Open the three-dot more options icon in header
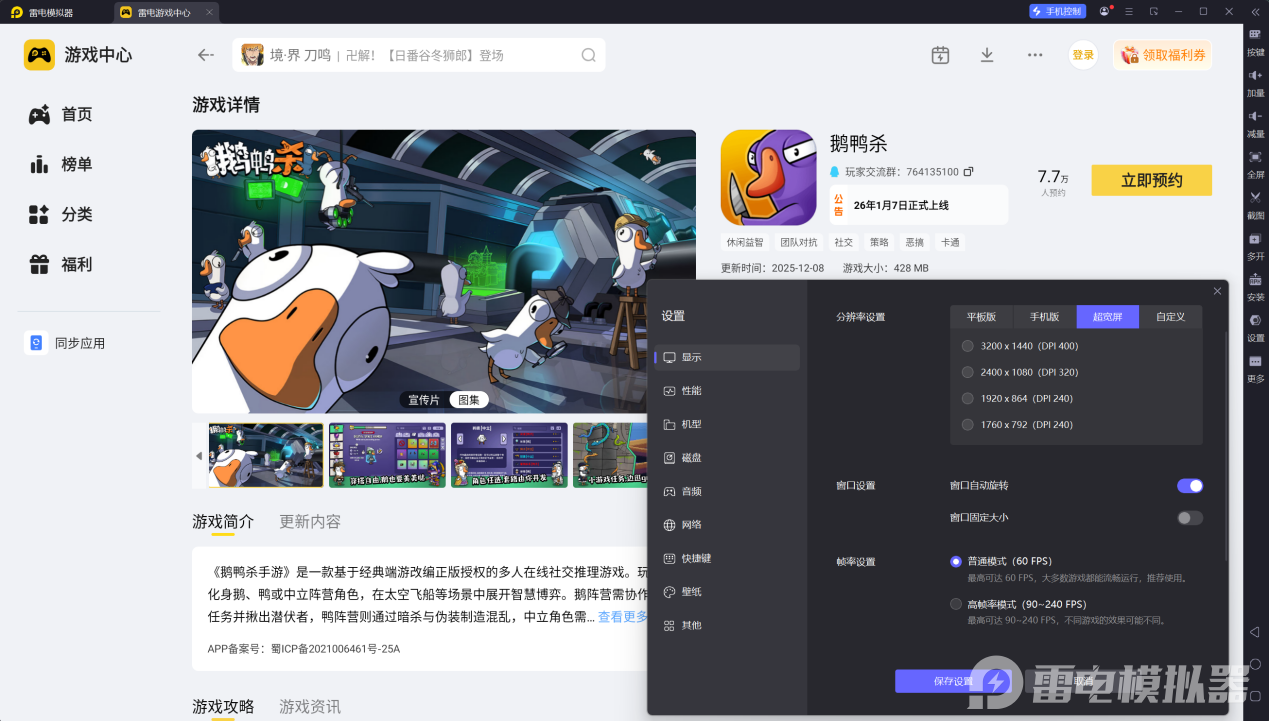 point(1035,55)
